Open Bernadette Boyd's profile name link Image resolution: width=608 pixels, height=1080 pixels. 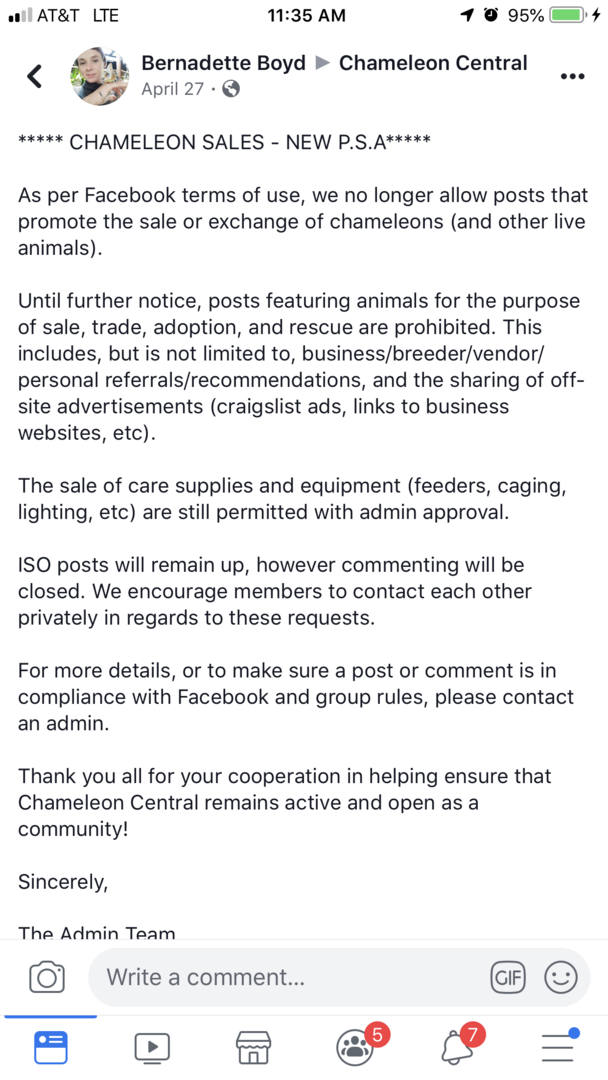(x=223, y=63)
